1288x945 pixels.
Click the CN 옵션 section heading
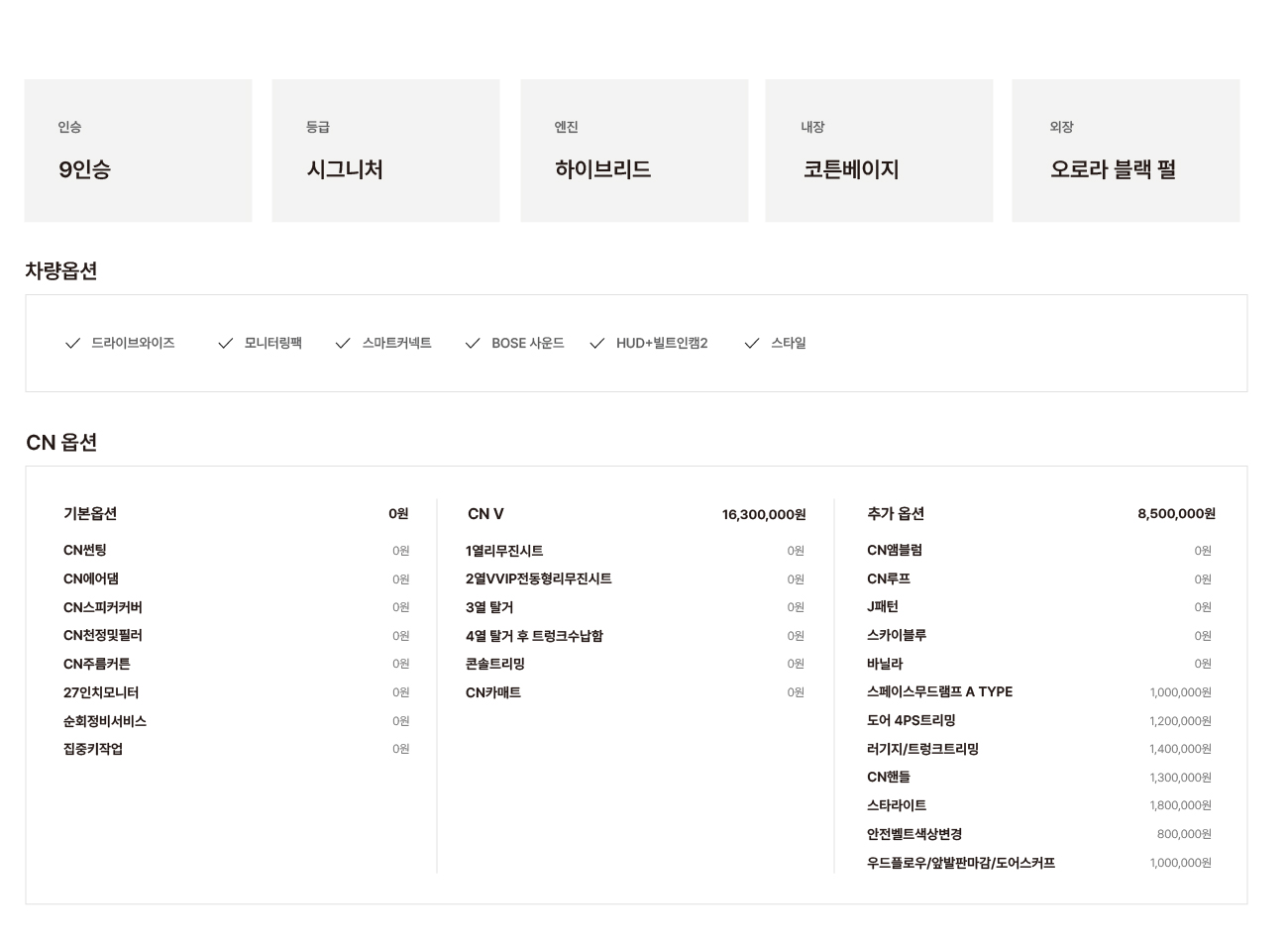coord(61,442)
